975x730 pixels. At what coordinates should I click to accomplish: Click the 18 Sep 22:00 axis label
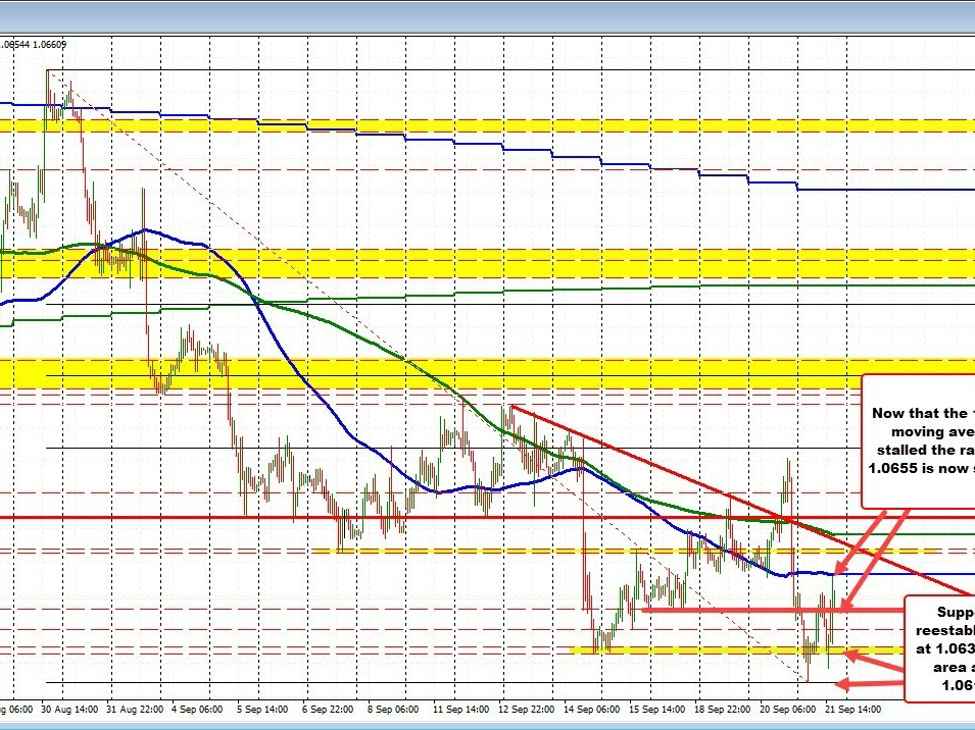point(722,708)
